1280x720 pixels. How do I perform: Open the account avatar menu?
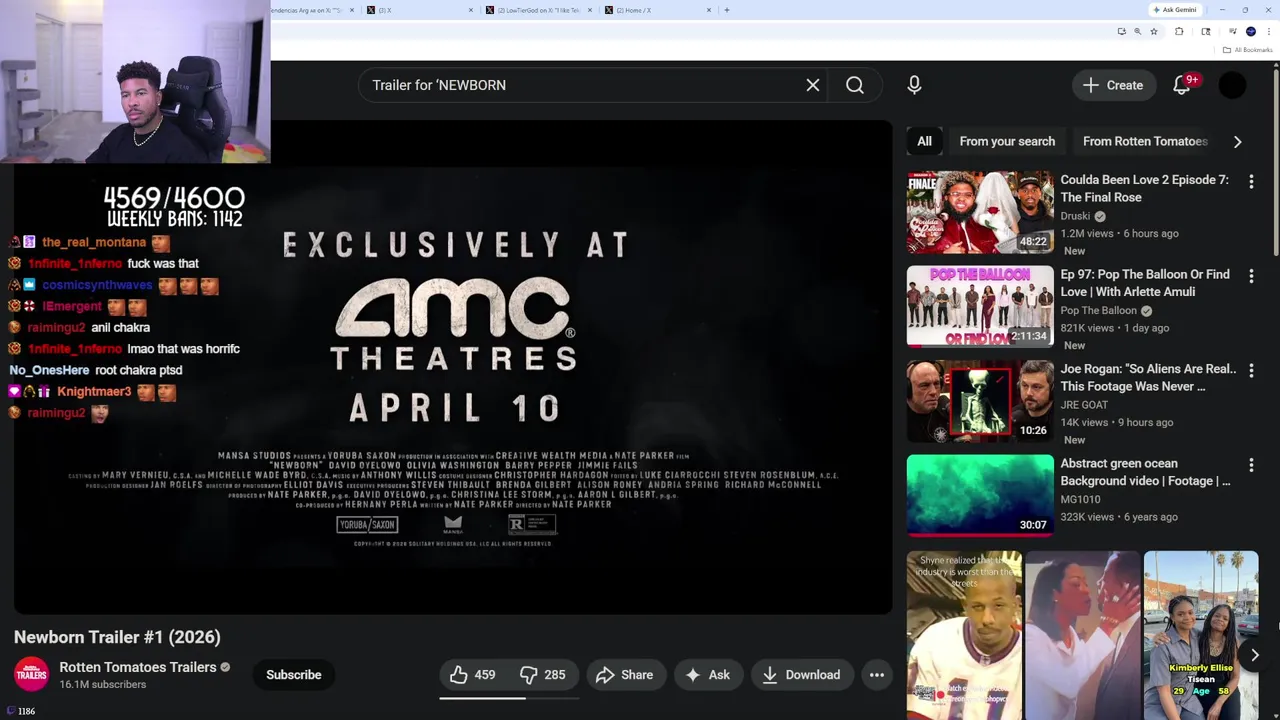tap(1232, 85)
